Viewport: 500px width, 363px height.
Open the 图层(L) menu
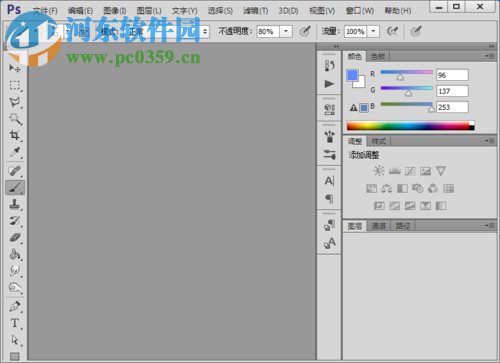point(149,11)
